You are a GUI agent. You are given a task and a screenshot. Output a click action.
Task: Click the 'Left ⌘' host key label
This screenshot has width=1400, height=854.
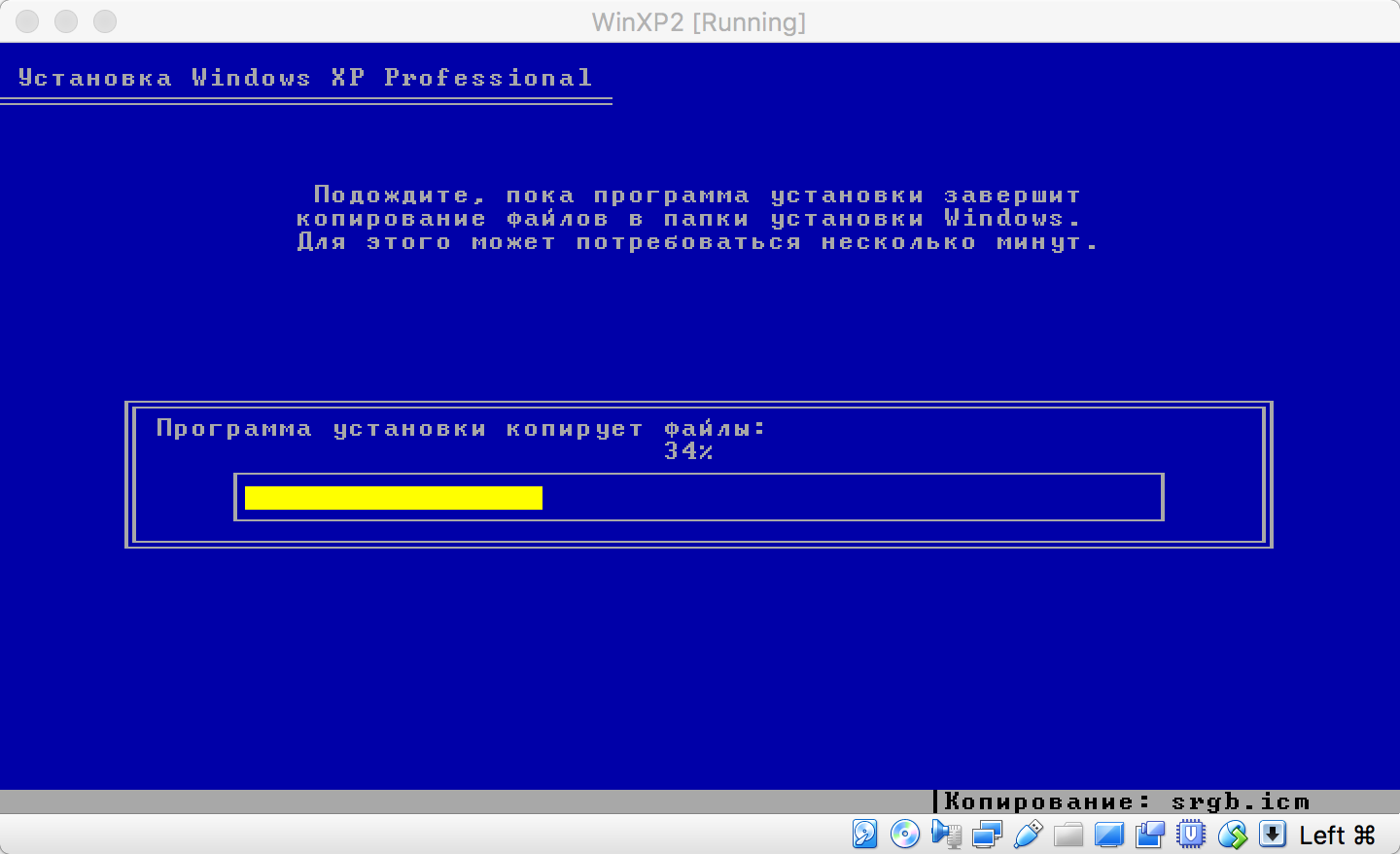click(x=1338, y=836)
